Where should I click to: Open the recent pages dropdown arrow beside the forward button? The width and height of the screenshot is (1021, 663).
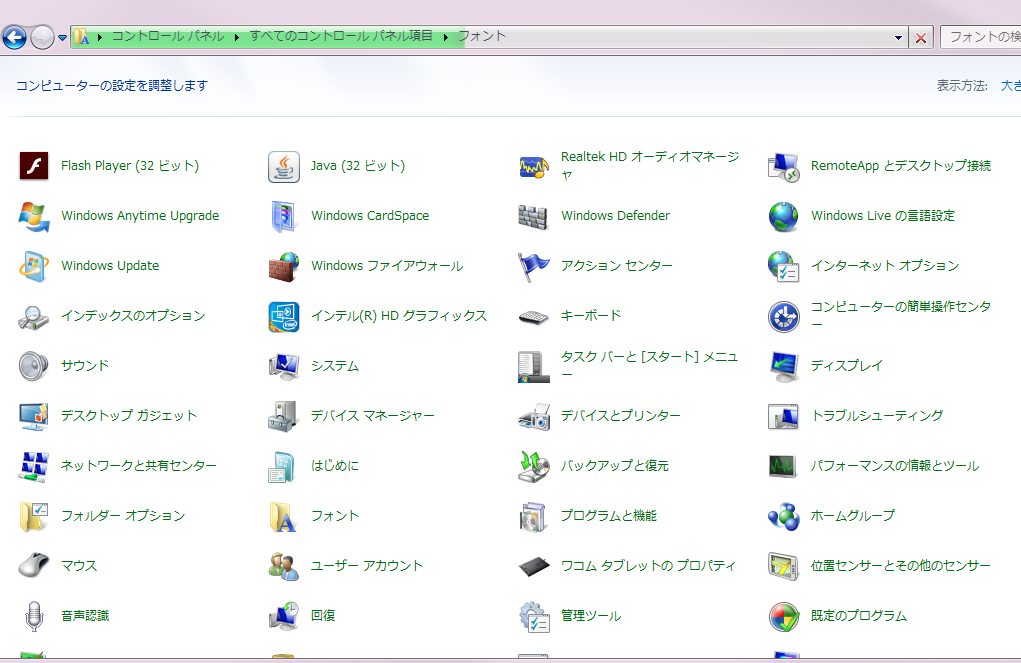point(63,38)
